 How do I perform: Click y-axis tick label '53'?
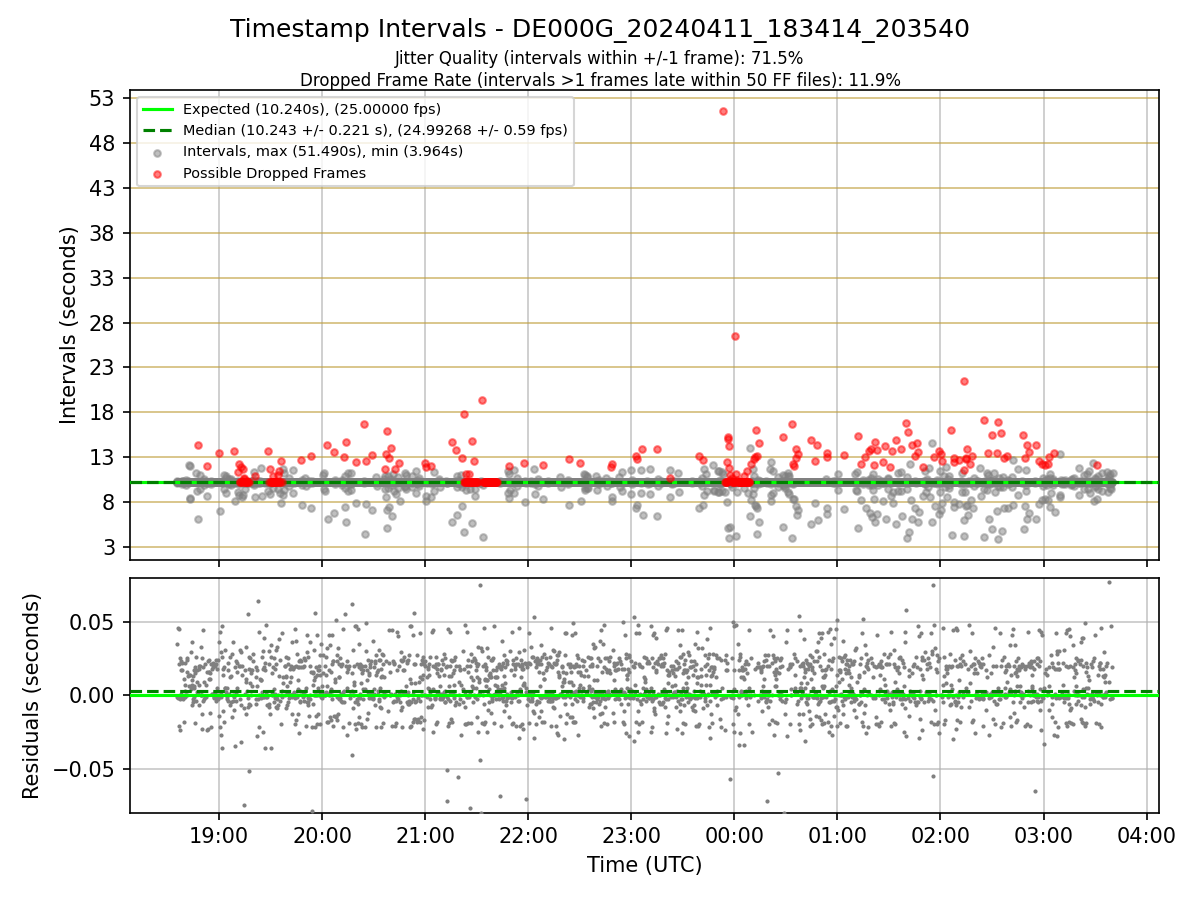104,98
